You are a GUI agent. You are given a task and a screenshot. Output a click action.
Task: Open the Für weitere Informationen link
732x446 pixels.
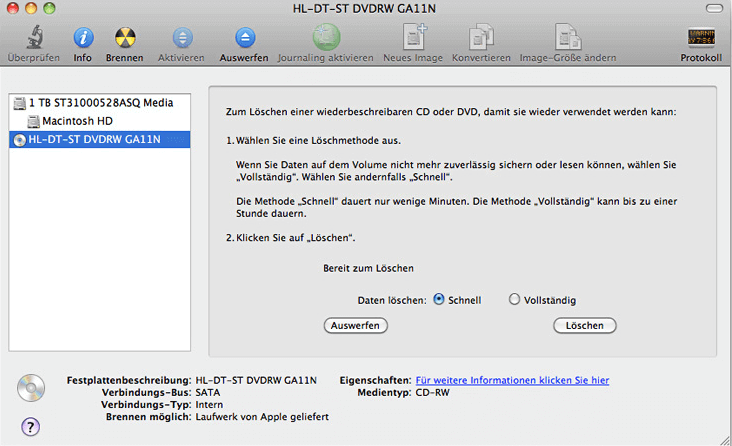point(512,380)
